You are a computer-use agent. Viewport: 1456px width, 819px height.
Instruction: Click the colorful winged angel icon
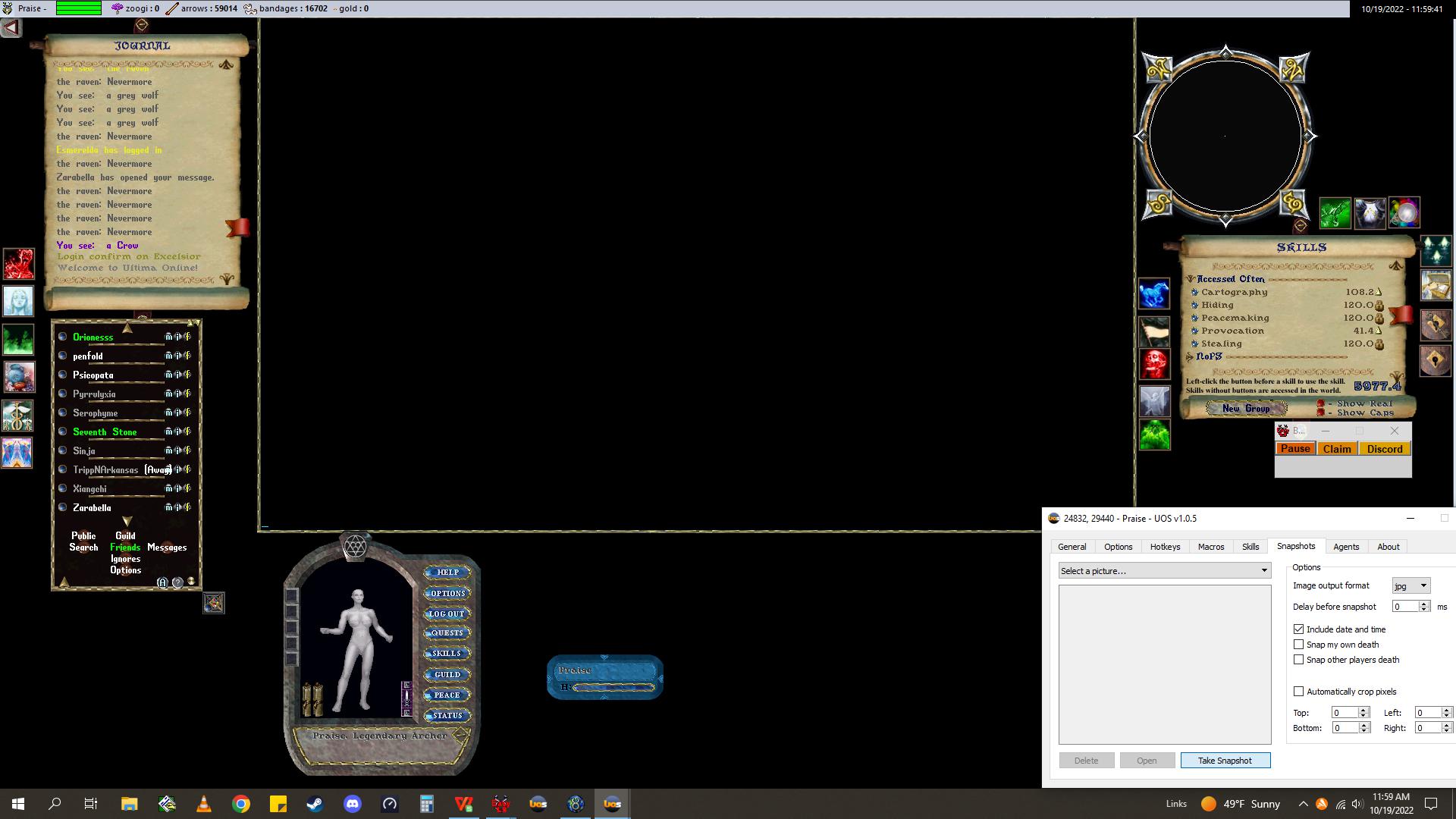tap(18, 453)
